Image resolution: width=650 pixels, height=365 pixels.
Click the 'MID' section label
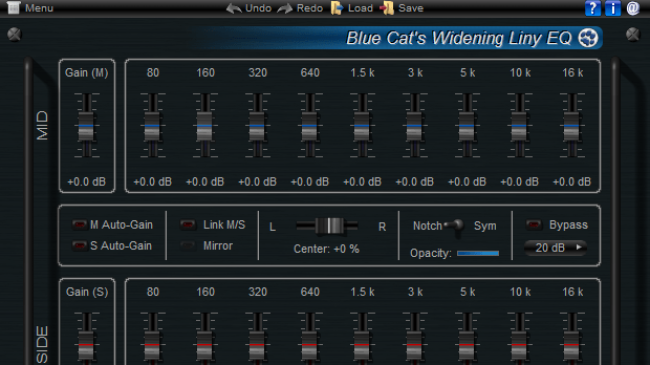pos(42,126)
